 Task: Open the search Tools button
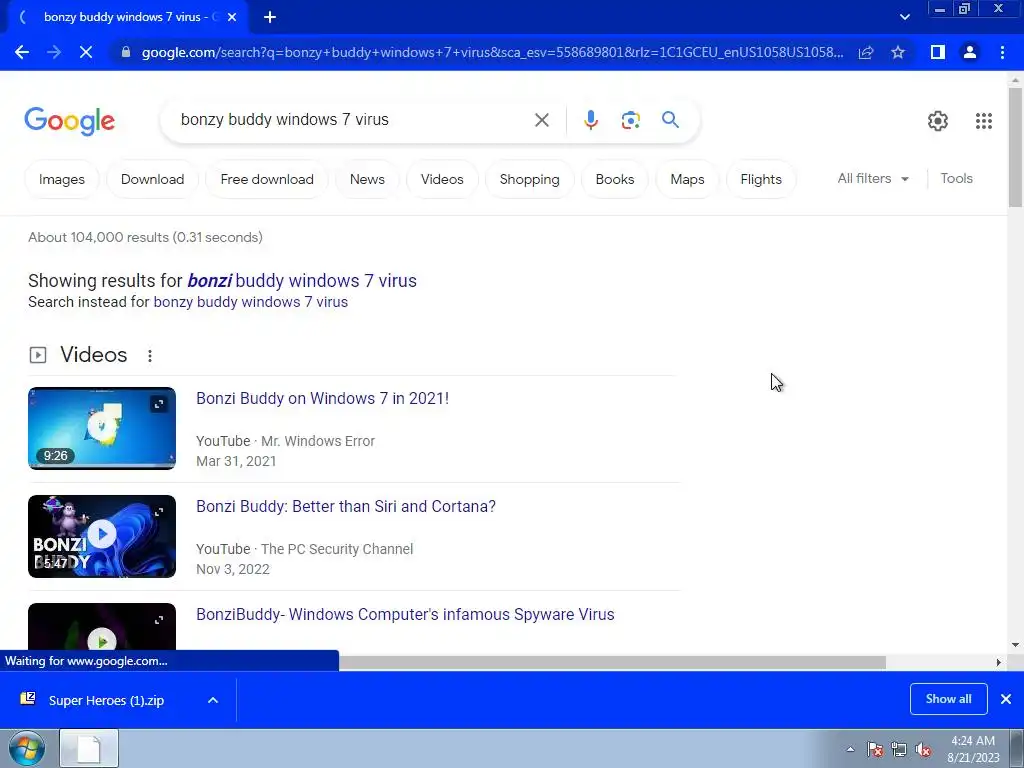click(x=956, y=178)
